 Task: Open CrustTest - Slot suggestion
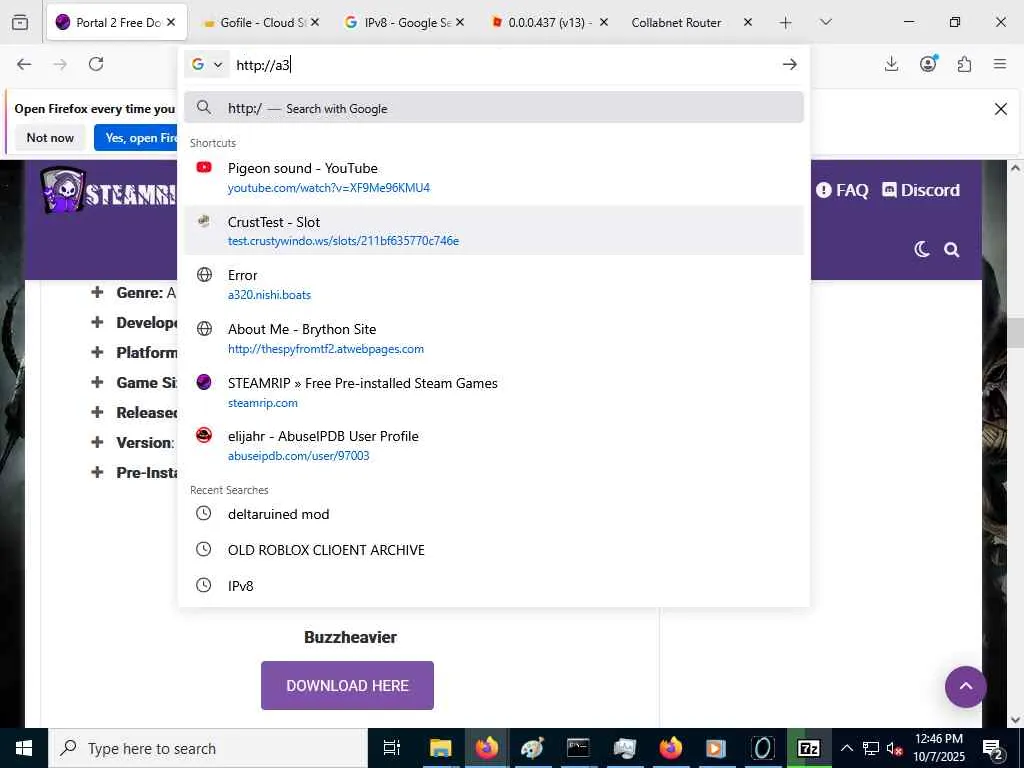pos(494,231)
